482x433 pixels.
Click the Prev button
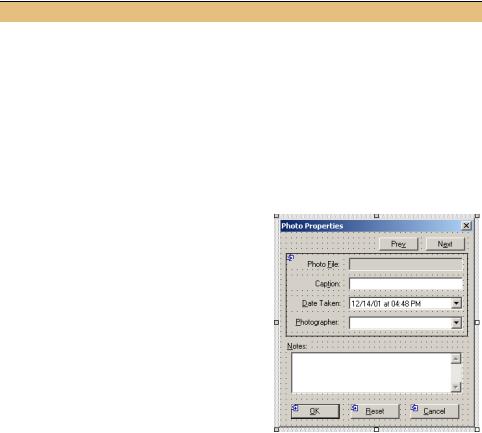pyautogui.click(x=399, y=244)
